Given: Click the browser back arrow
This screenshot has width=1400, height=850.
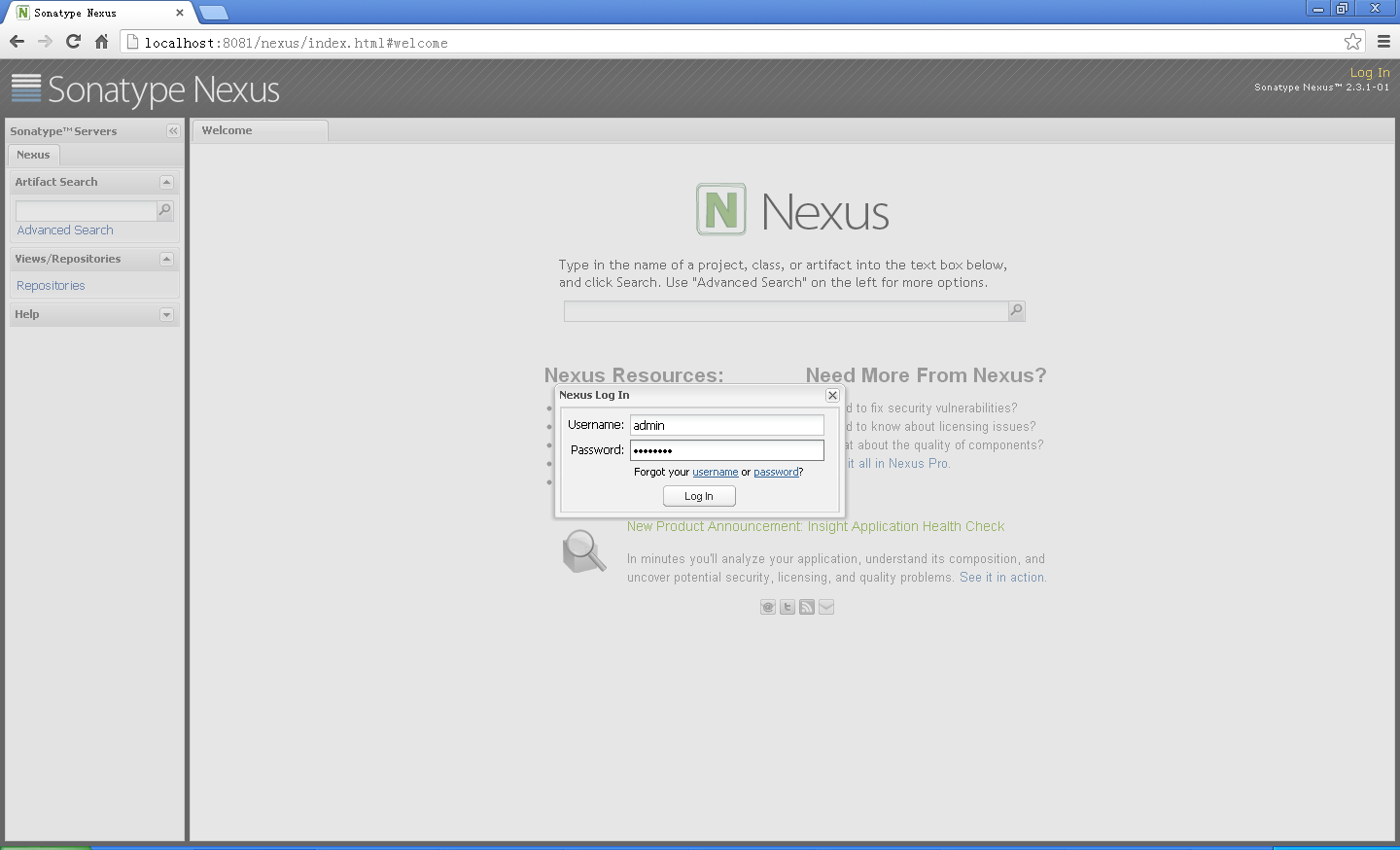Looking at the screenshot, I should [x=17, y=42].
